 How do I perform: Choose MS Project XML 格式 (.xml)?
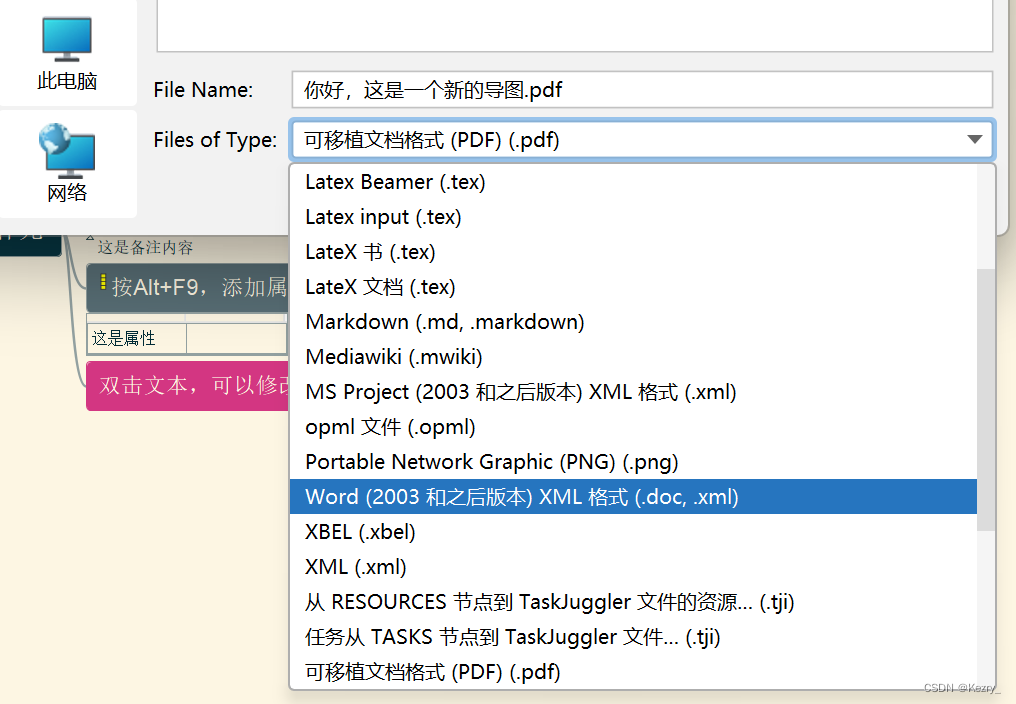coord(633,392)
